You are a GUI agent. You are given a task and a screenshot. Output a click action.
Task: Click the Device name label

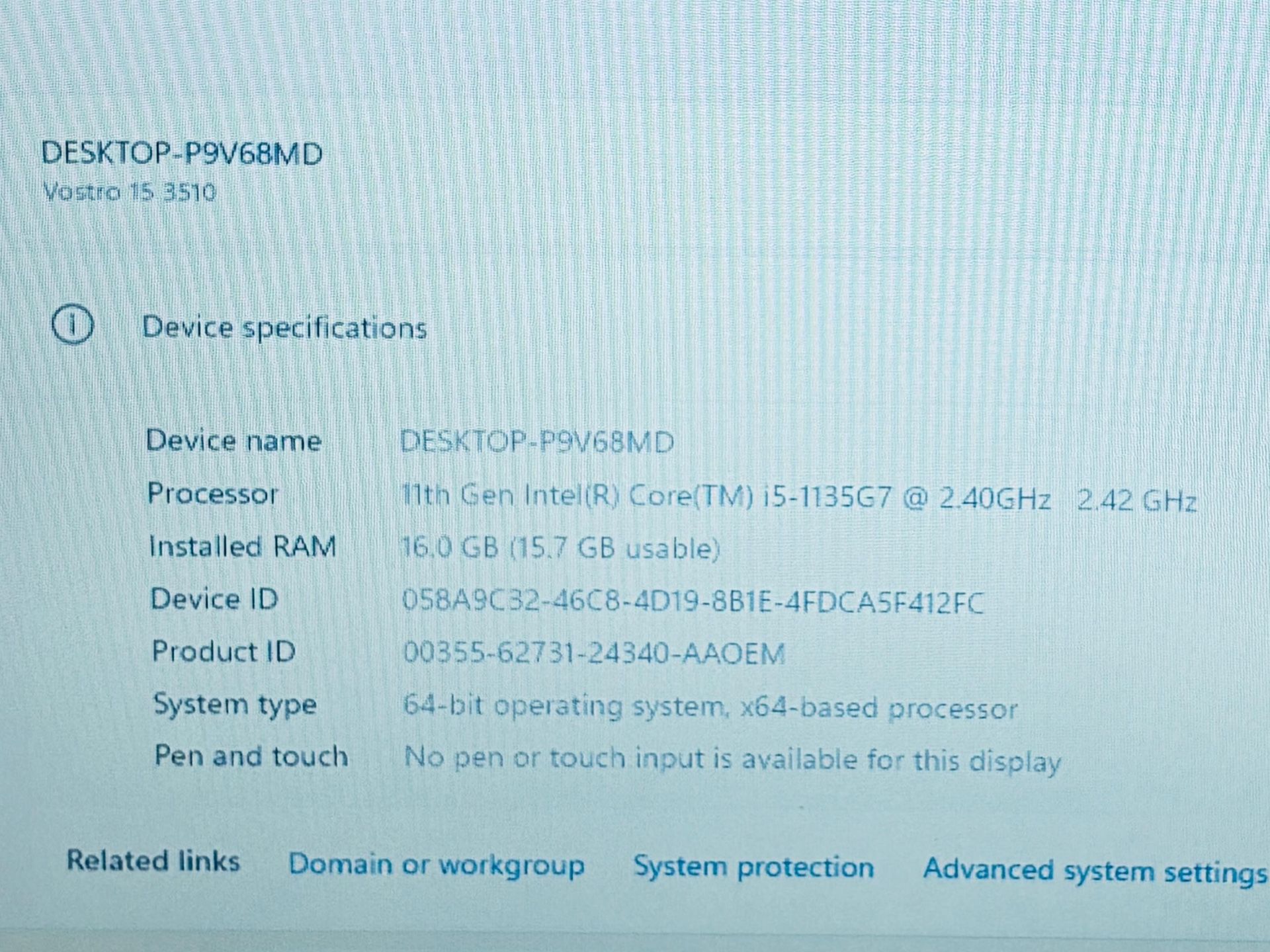(233, 440)
